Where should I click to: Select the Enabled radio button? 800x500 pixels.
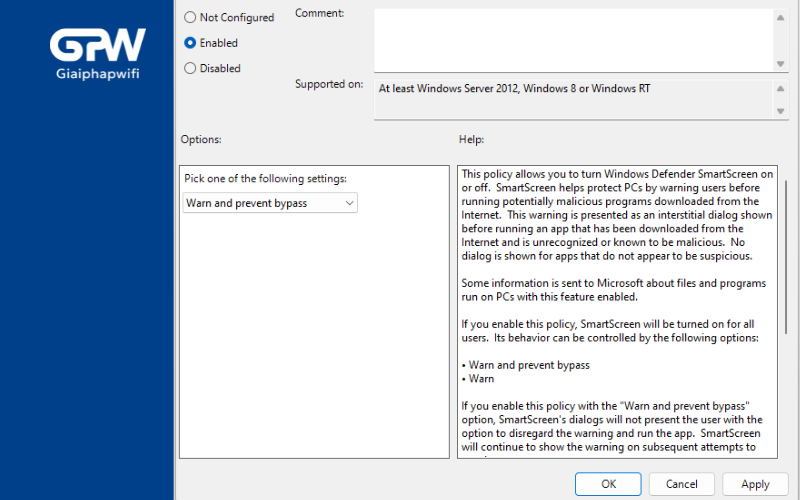point(190,43)
